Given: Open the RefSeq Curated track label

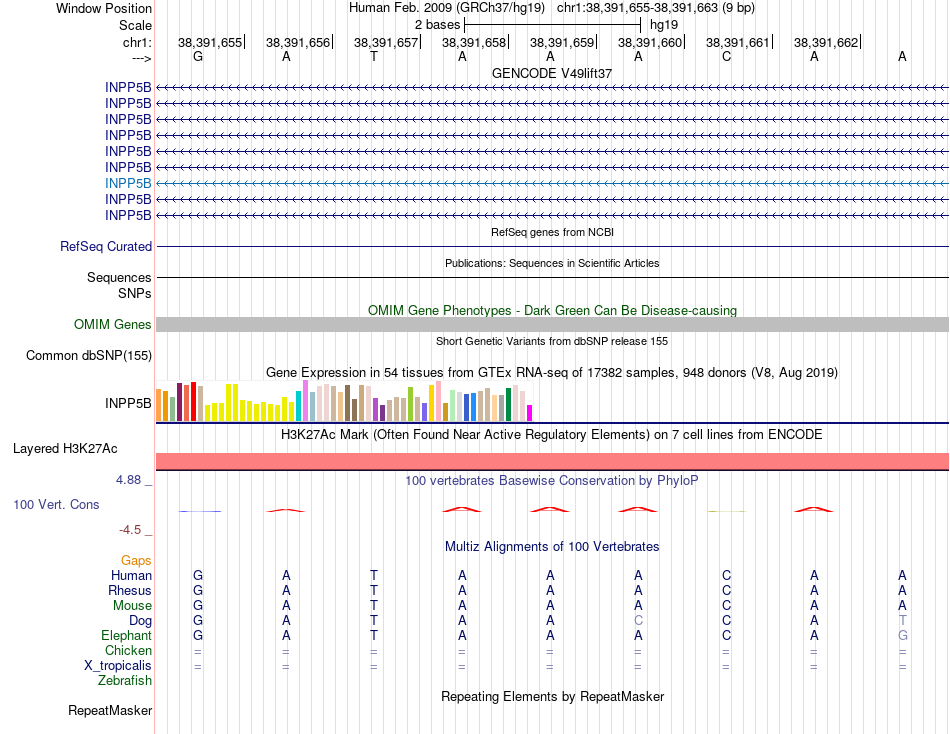Looking at the screenshot, I should point(106,247).
